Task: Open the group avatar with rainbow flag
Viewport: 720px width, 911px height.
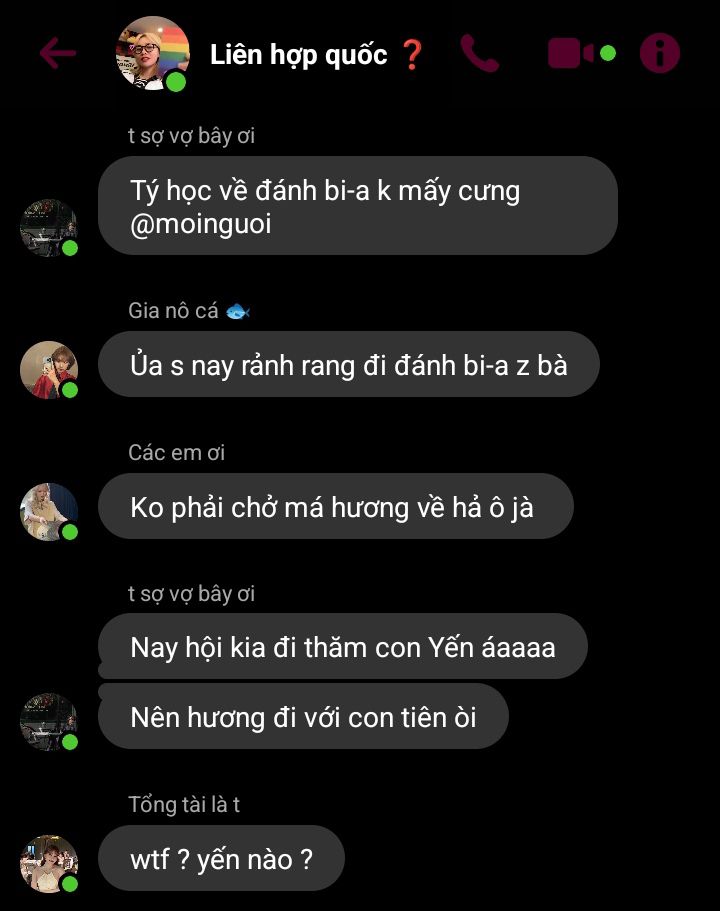Action: coord(153,53)
